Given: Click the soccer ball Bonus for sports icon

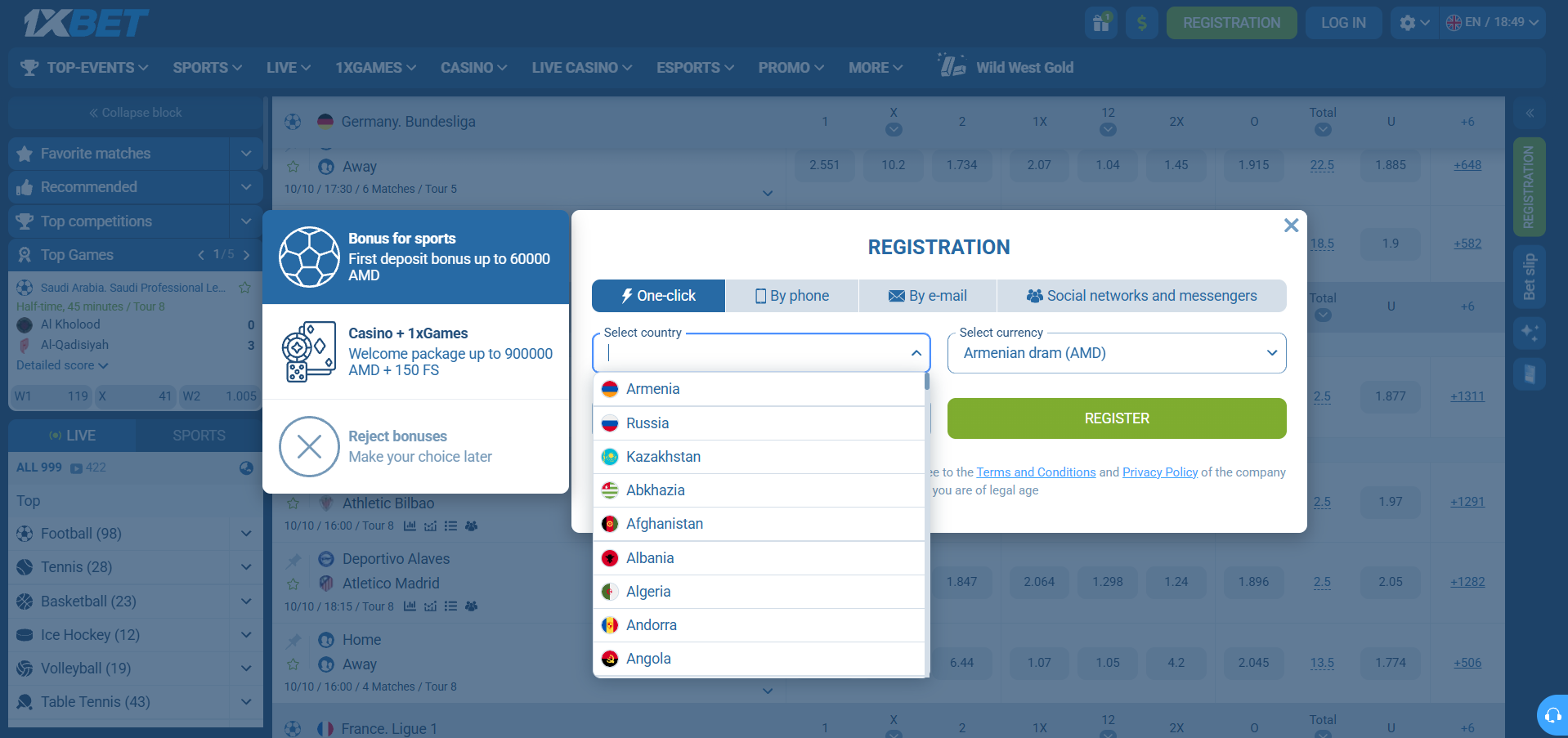Looking at the screenshot, I should (x=309, y=257).
